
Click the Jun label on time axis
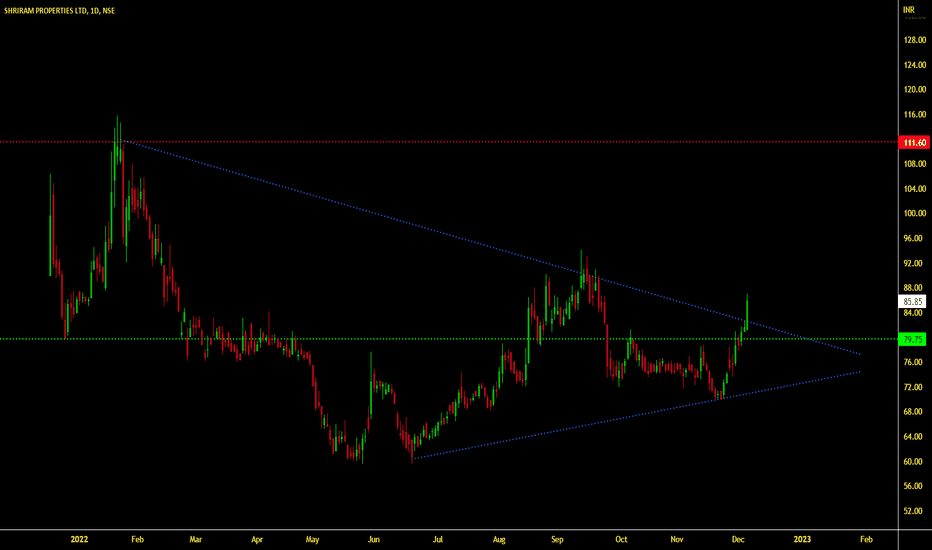pos(373,539)
